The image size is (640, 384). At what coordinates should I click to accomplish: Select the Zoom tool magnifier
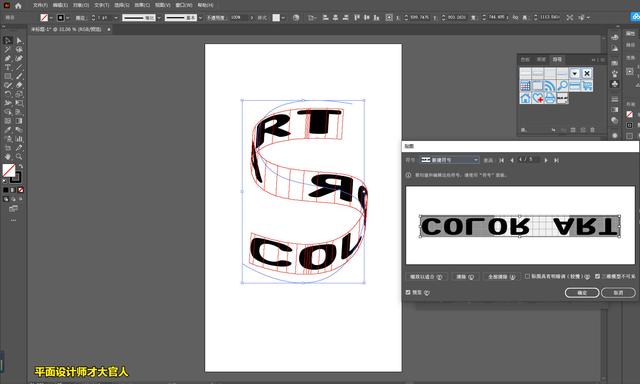coord(19,157)
